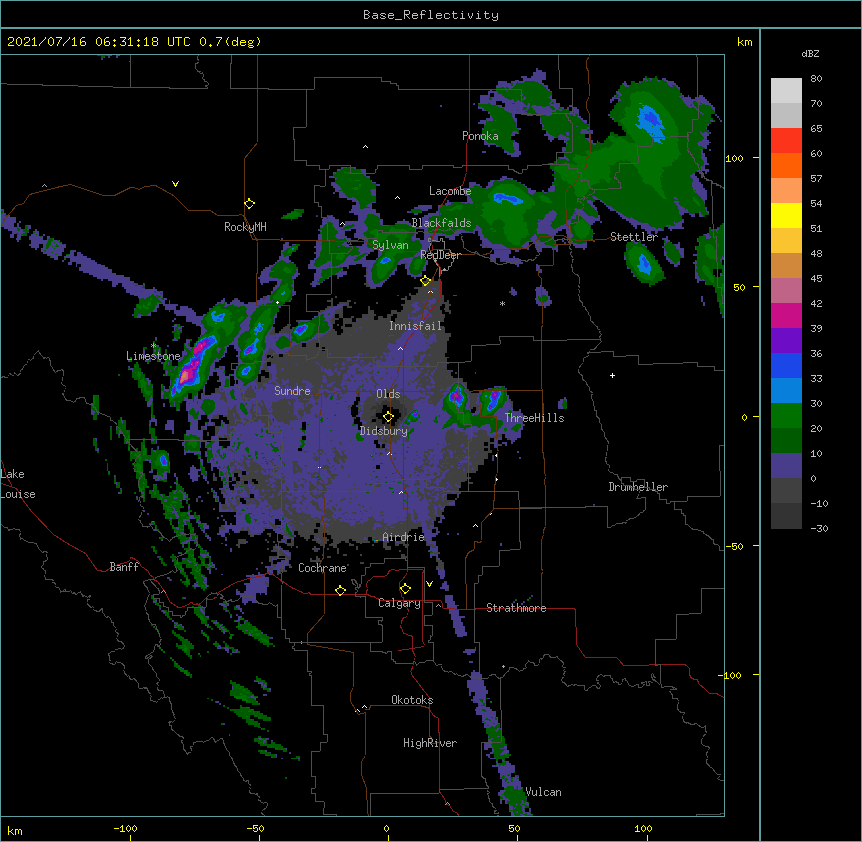Viewport: 862px width, 842px height.
Task: Click the Drumheller label
Action: 638,487
